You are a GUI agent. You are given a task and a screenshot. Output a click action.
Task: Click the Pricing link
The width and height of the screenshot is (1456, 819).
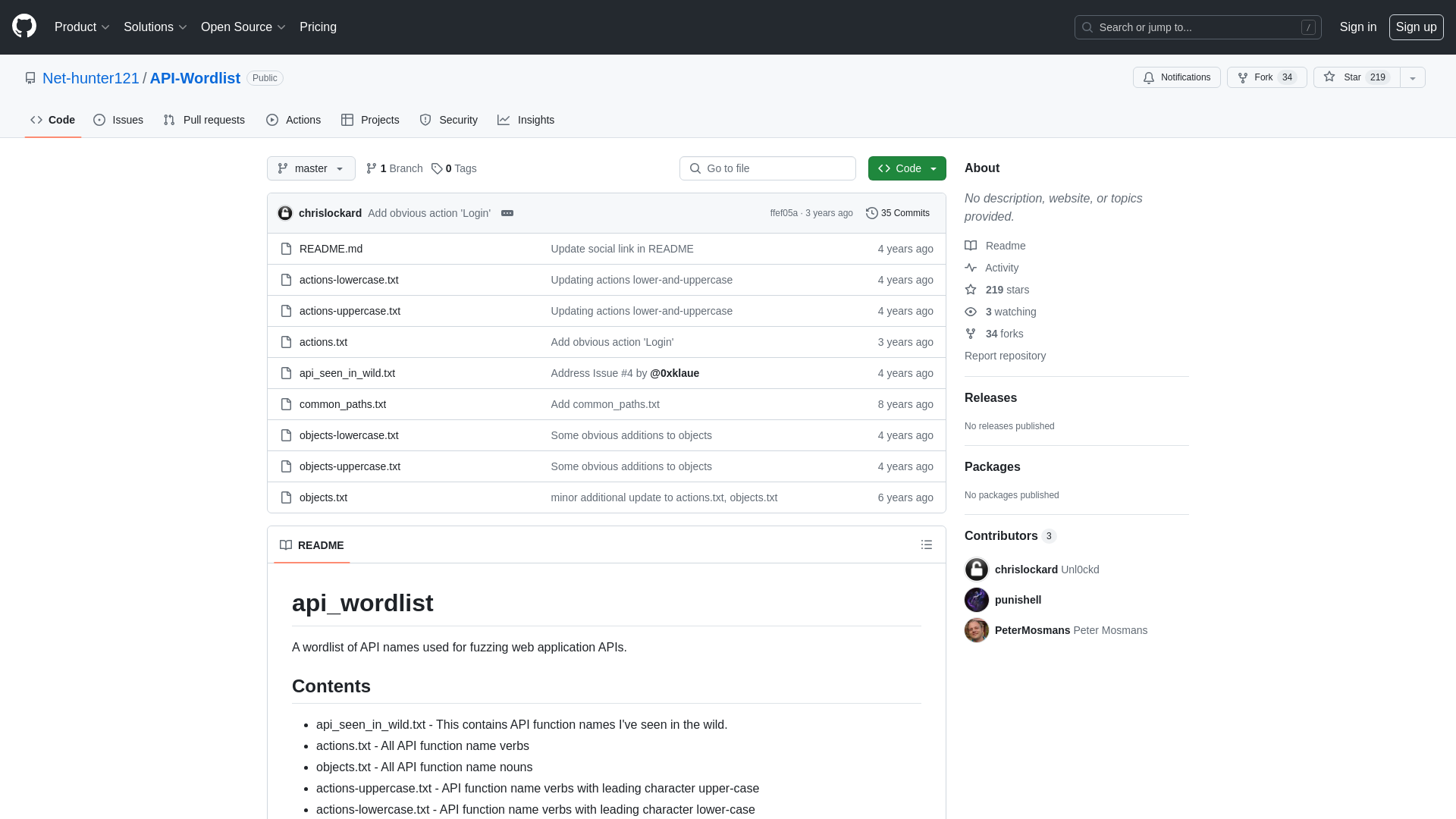click(318, 27)
